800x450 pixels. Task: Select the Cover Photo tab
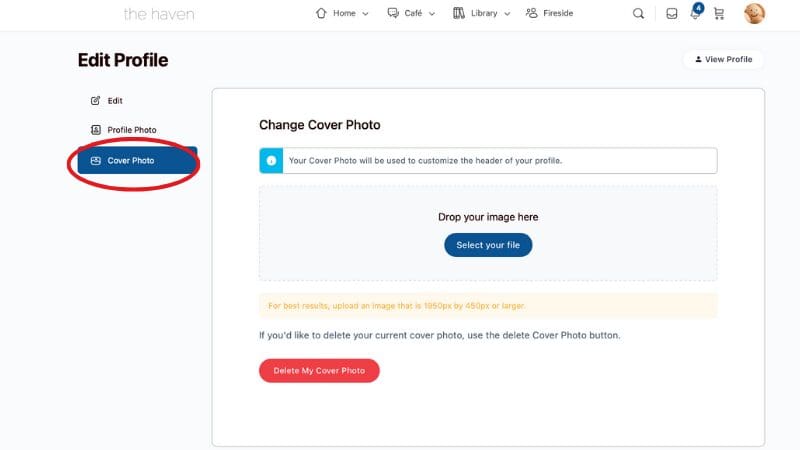point(137,161)
